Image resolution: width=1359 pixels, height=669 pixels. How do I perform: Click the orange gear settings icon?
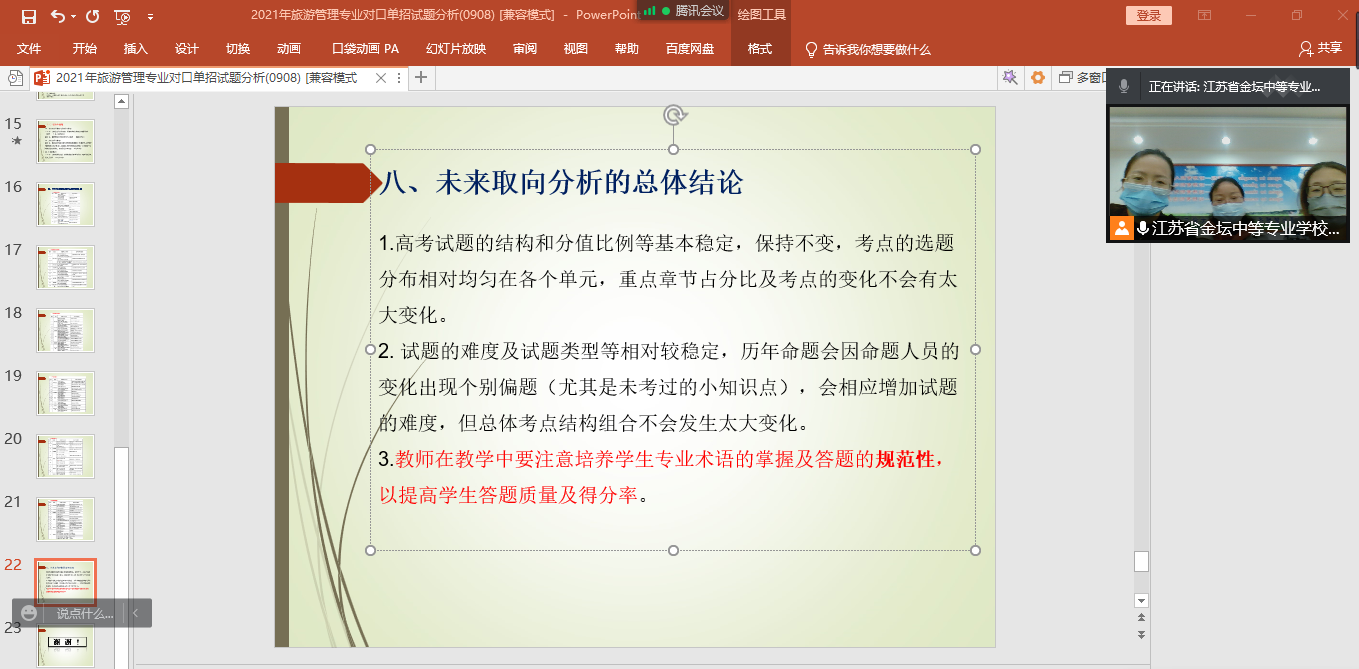[x=1038, y=78]
